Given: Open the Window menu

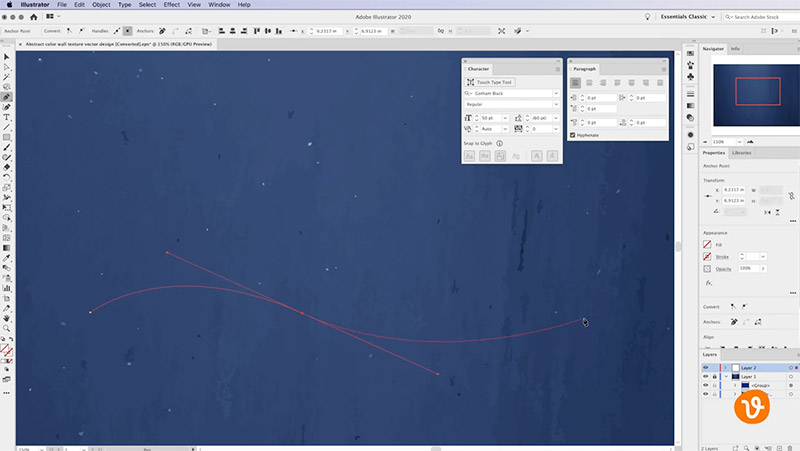Looking at the screenshot, I should [219, 5].
